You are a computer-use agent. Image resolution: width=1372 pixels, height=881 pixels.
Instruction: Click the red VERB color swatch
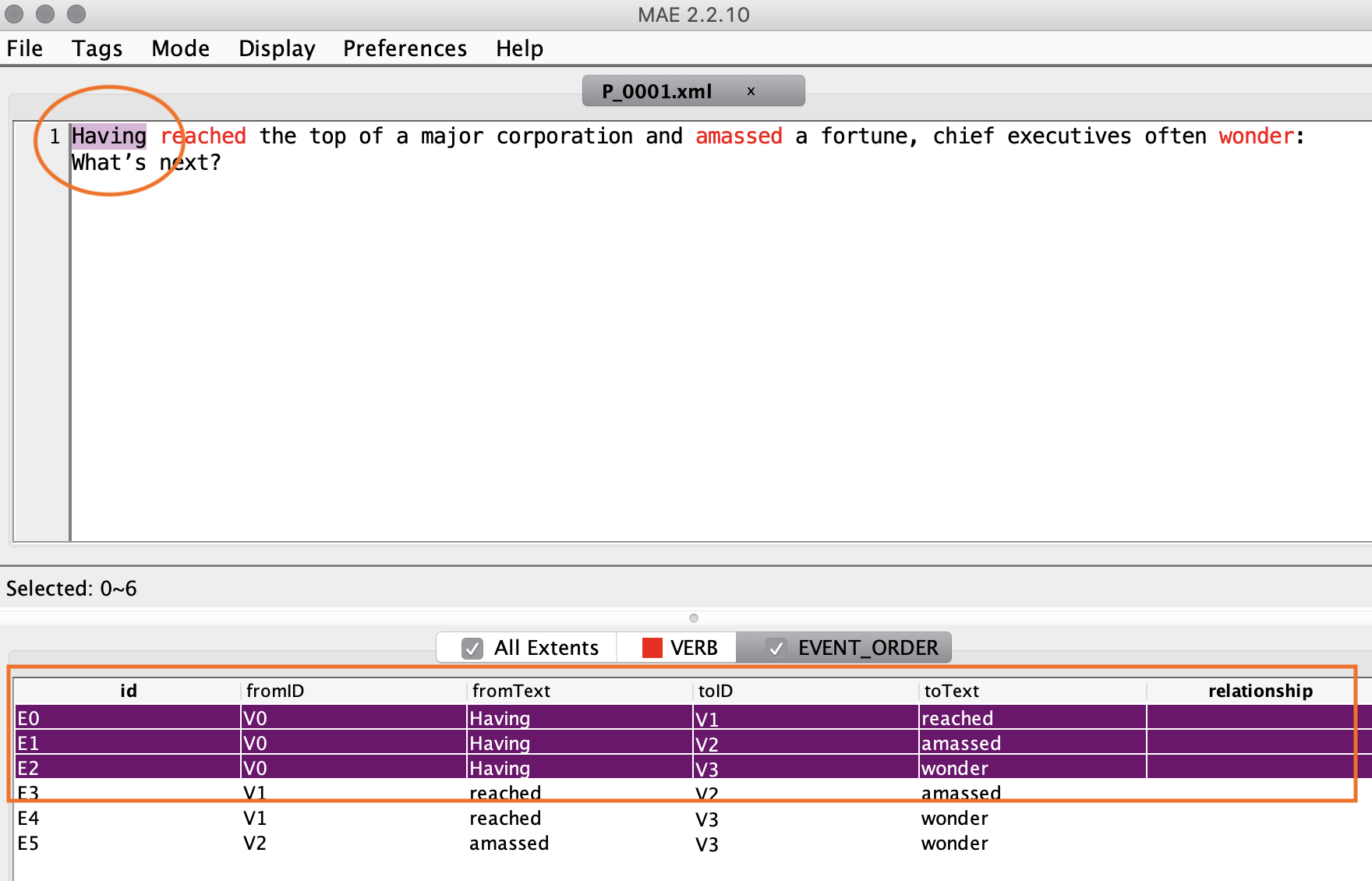pos(652,648)
